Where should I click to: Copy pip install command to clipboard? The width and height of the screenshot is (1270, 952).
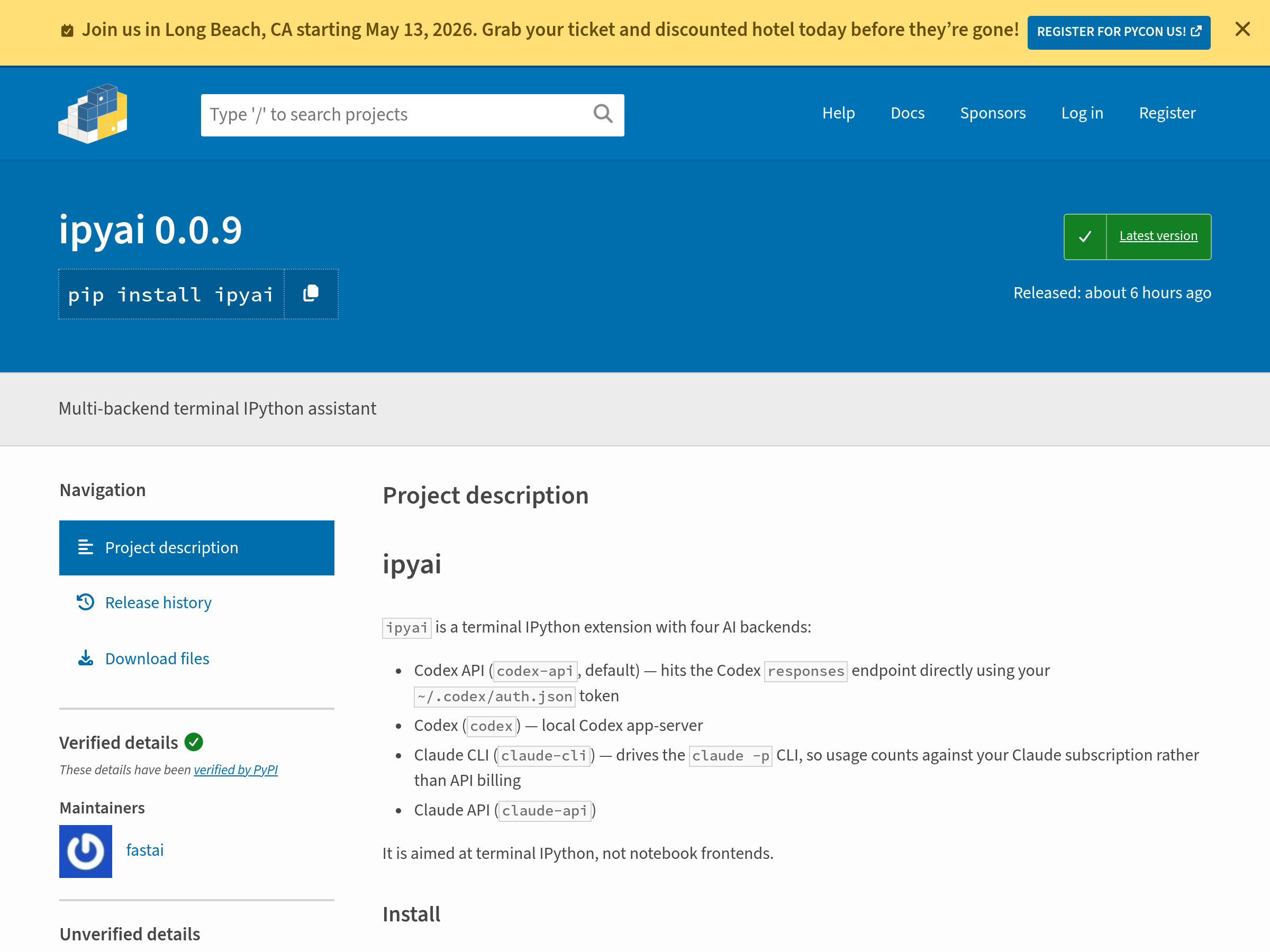click(311, 294)
